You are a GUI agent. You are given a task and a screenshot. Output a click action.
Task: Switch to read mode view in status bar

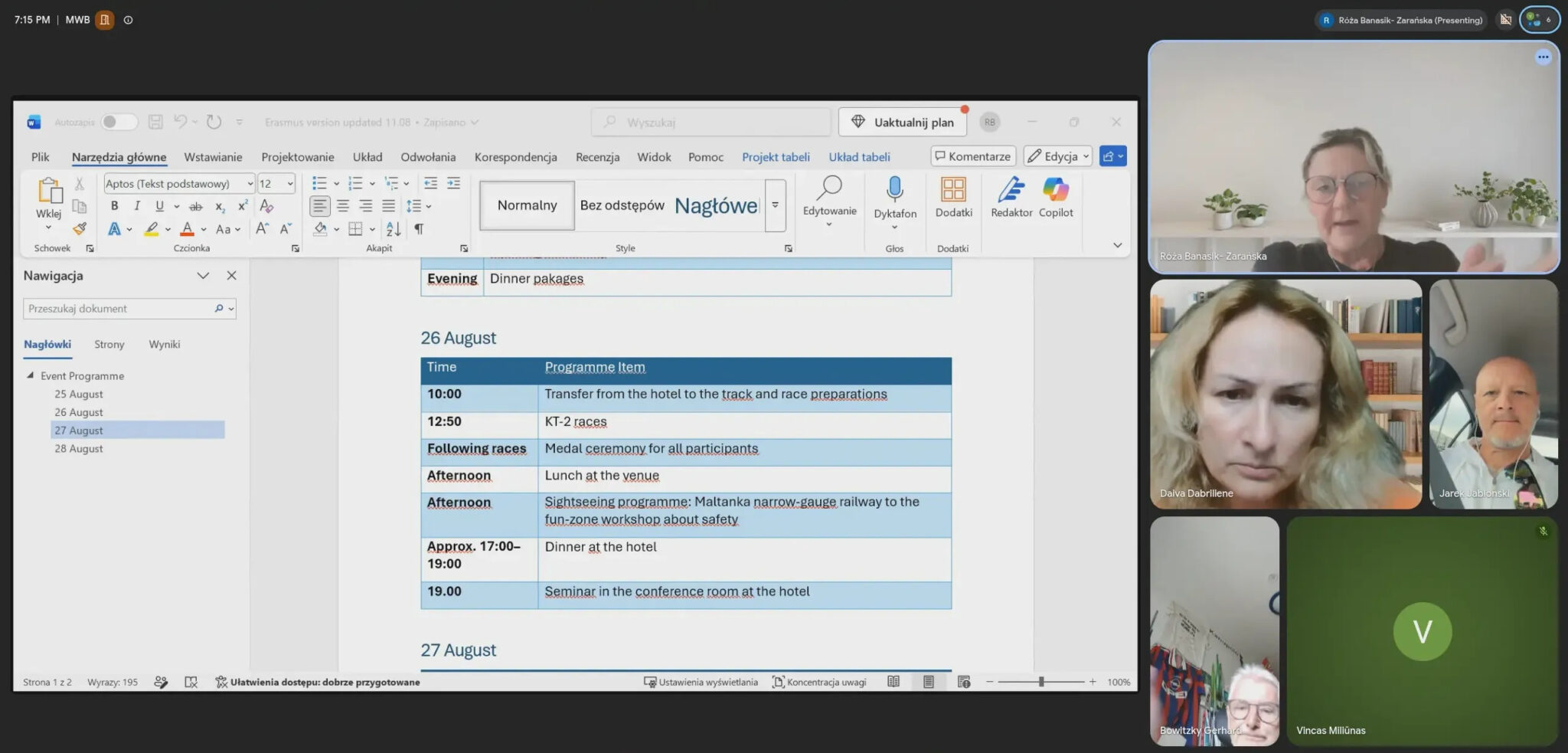point(893,682)
